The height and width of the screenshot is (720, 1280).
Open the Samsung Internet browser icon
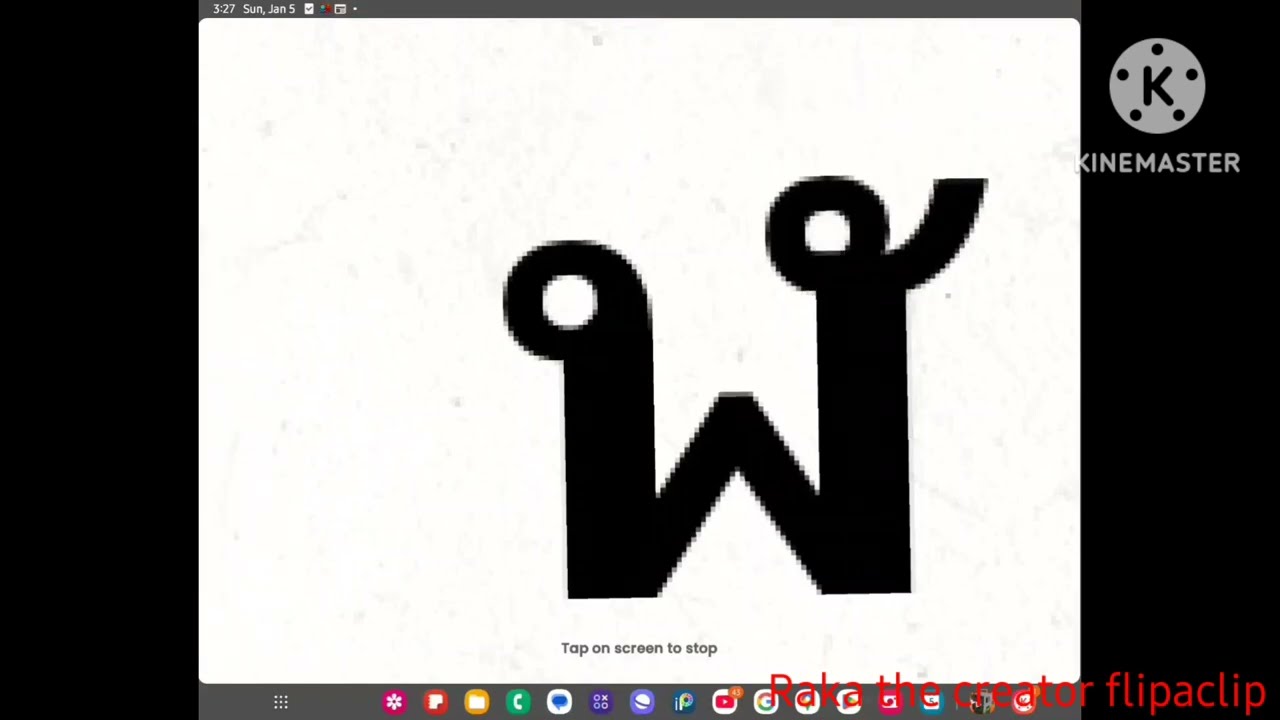point(642,702)
